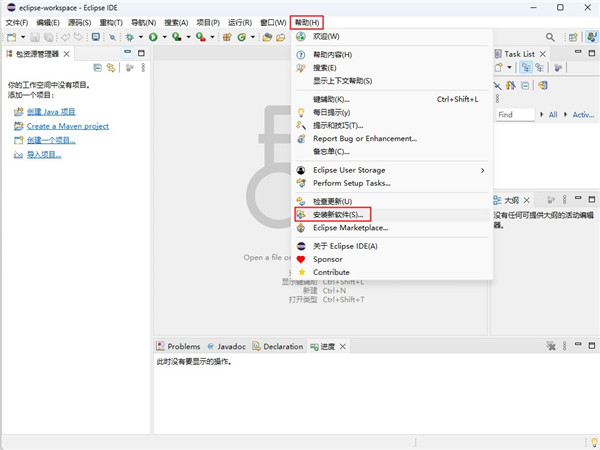The width and height of the screenshot is (600, 450).
Task: Click the magnifier search icon in top-right toolbar
Action: (x=549, y=37)
